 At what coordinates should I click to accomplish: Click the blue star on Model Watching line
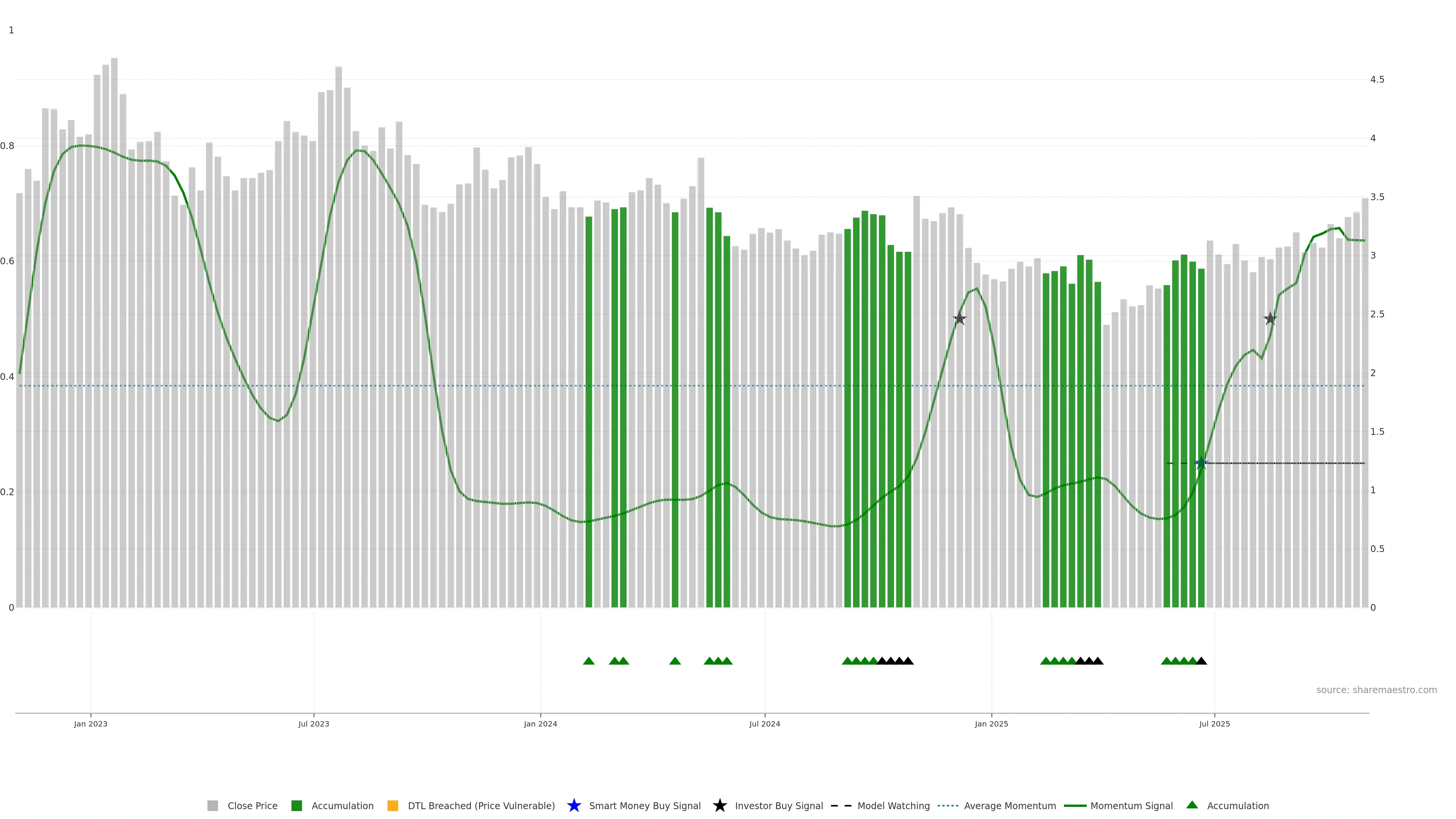[1201, 463]
